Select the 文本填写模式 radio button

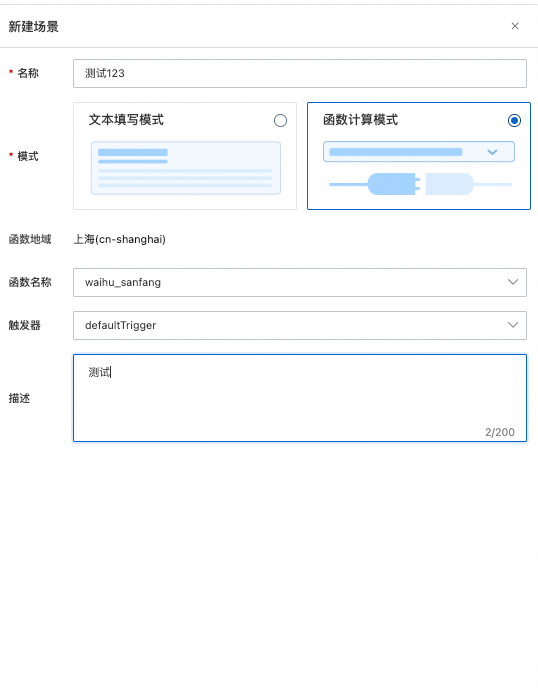pos(280,120)
